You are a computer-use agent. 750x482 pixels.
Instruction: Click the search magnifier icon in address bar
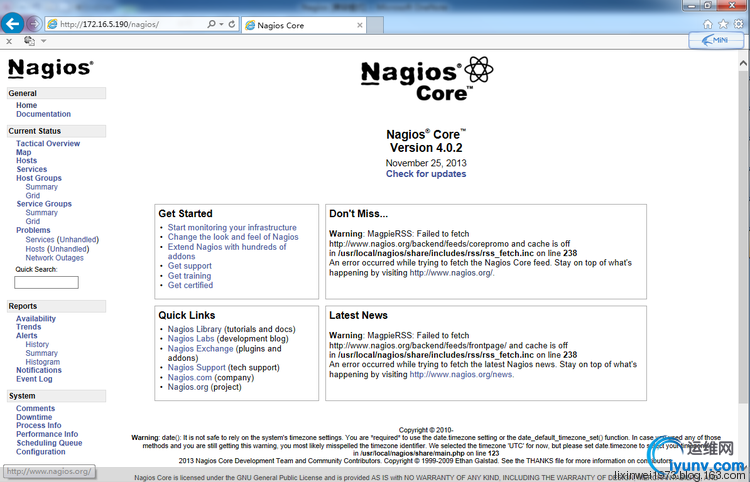click(x=211, y=24)
